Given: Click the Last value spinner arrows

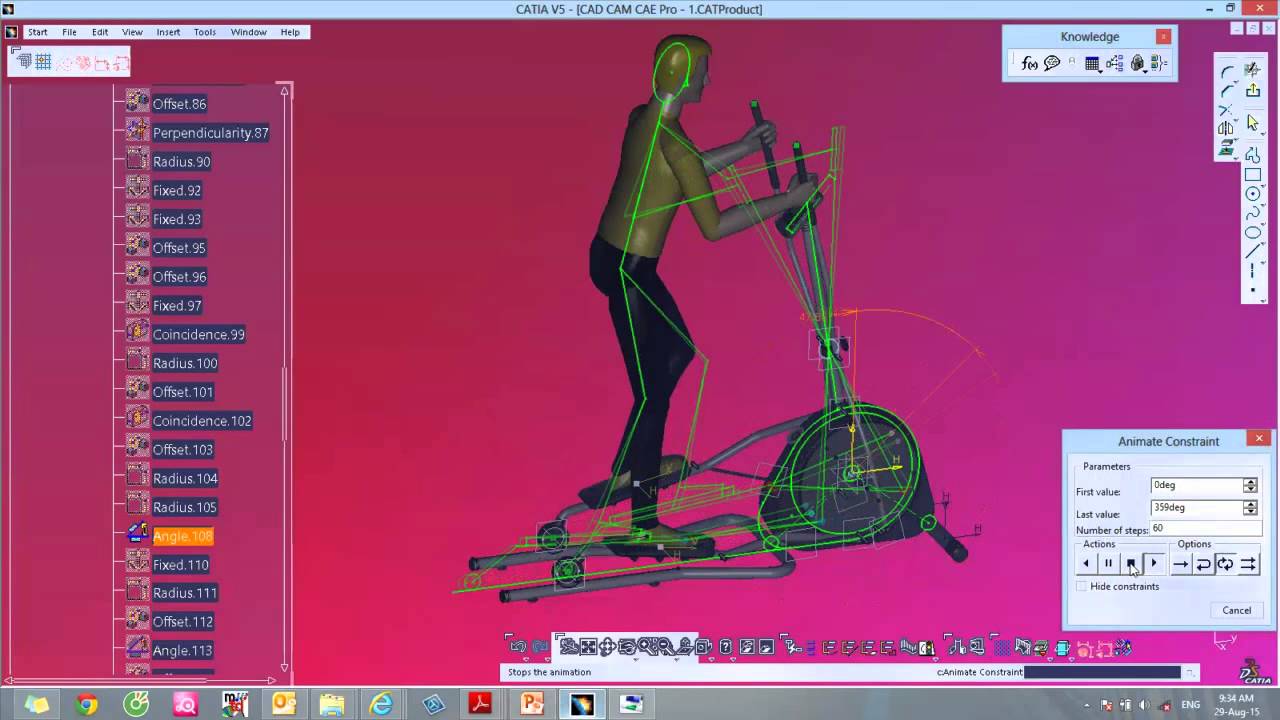Looking at the screenshot, I should pos(1250,508).
